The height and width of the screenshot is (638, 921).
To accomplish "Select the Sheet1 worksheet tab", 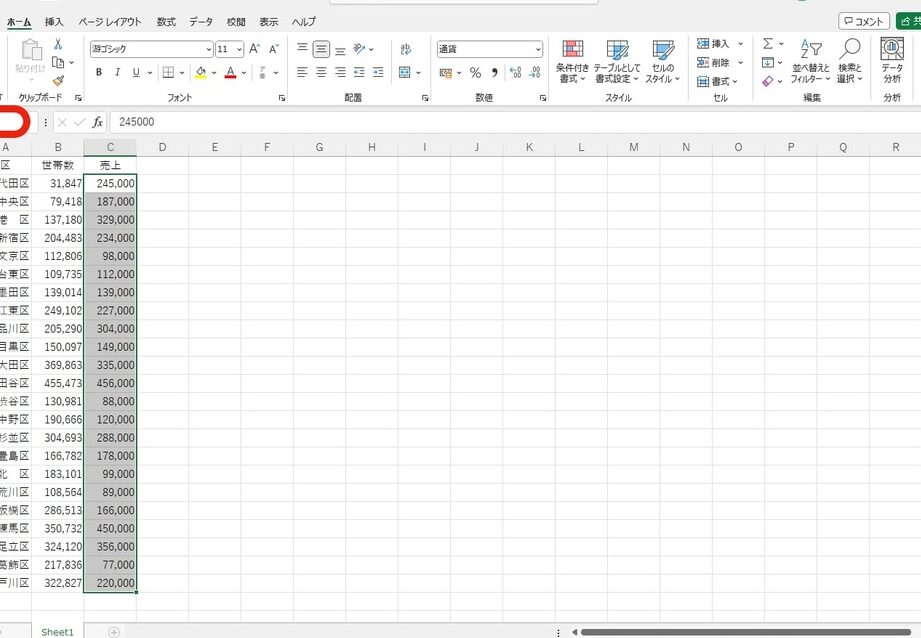I will click(x=58, y=632).
